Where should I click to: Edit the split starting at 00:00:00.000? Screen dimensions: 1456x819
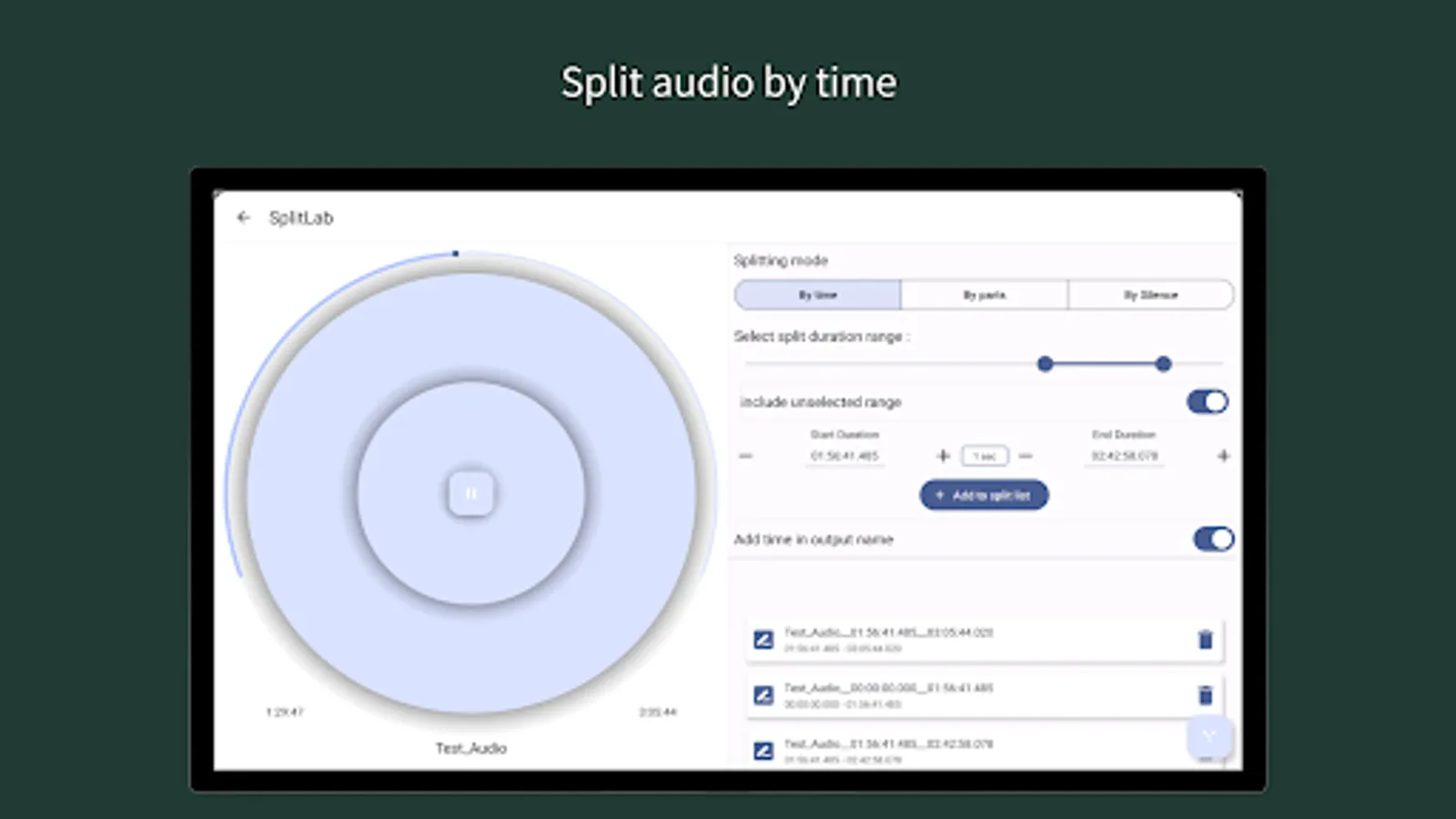(763, 695)
